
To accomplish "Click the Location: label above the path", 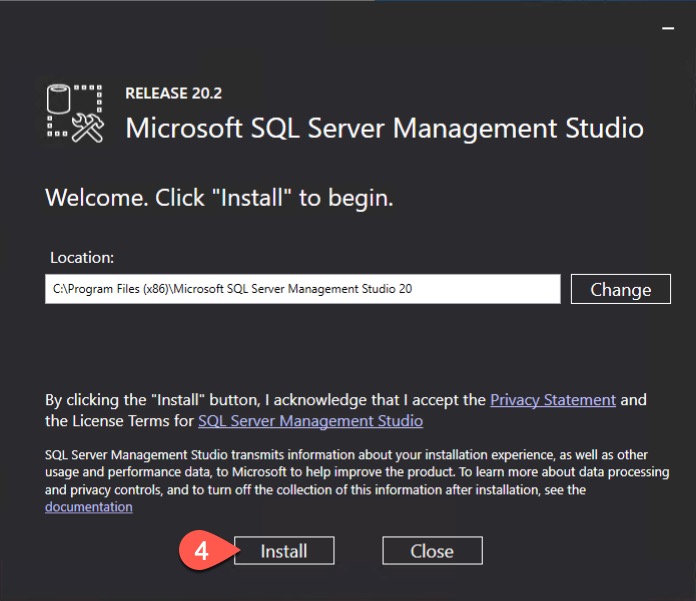I will (x=82, y=257).
